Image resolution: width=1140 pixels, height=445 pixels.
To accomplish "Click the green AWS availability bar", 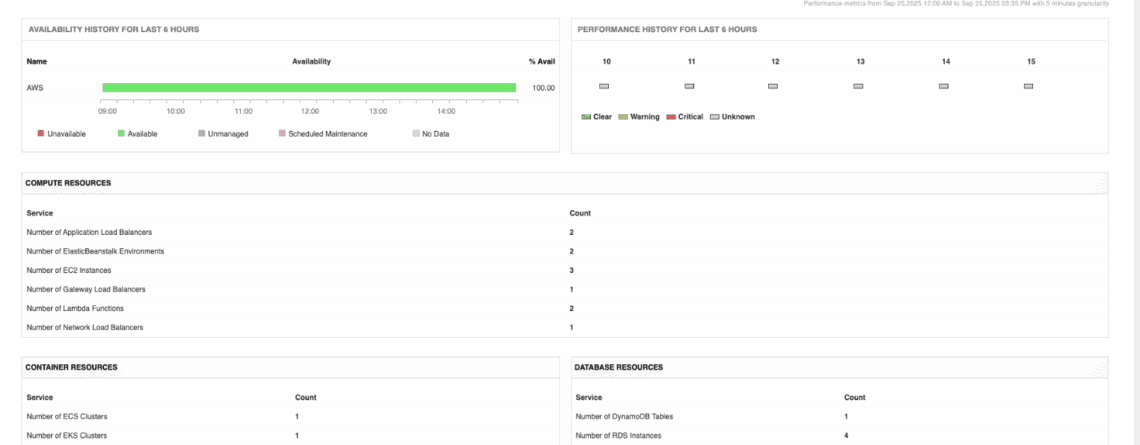I will [x=309, y=88].
